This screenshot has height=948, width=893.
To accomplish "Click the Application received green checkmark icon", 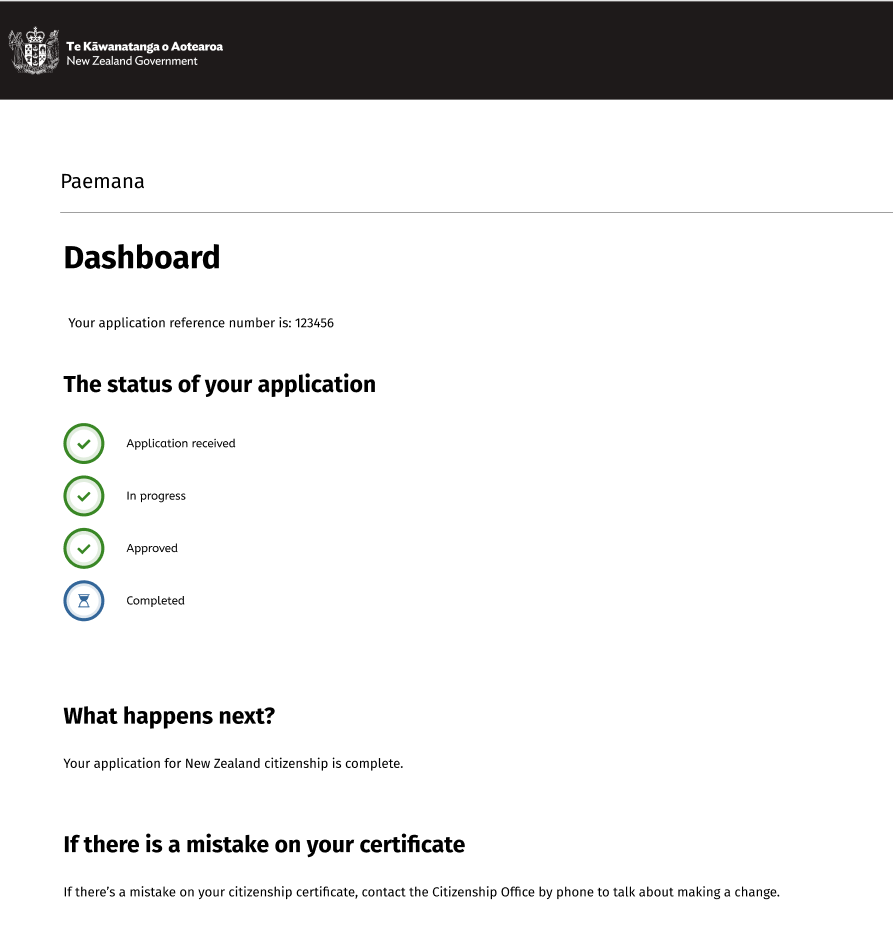I will pyautogui.click(x=84, y=444).
